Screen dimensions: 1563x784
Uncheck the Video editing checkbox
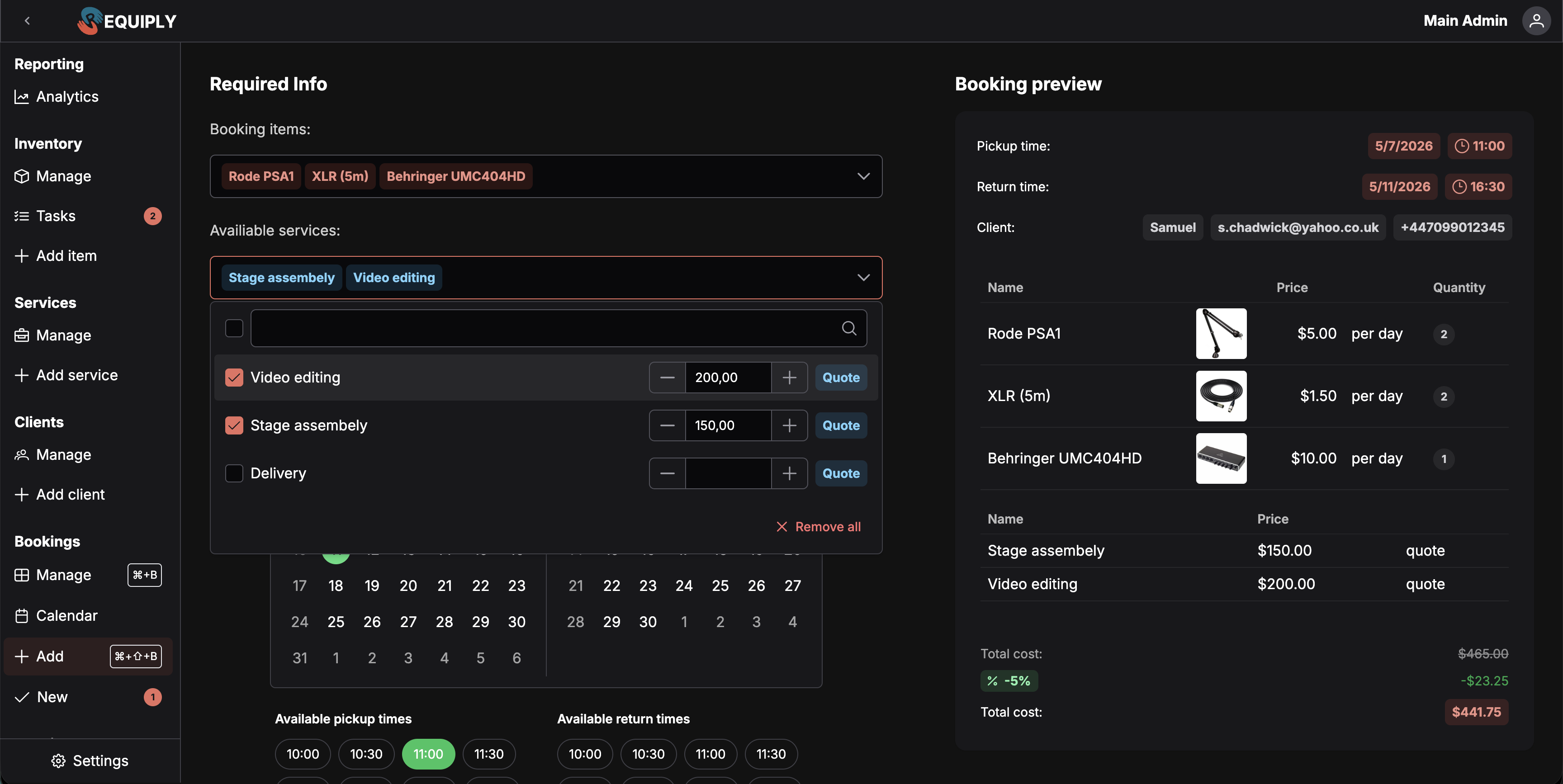pos(234,378)
